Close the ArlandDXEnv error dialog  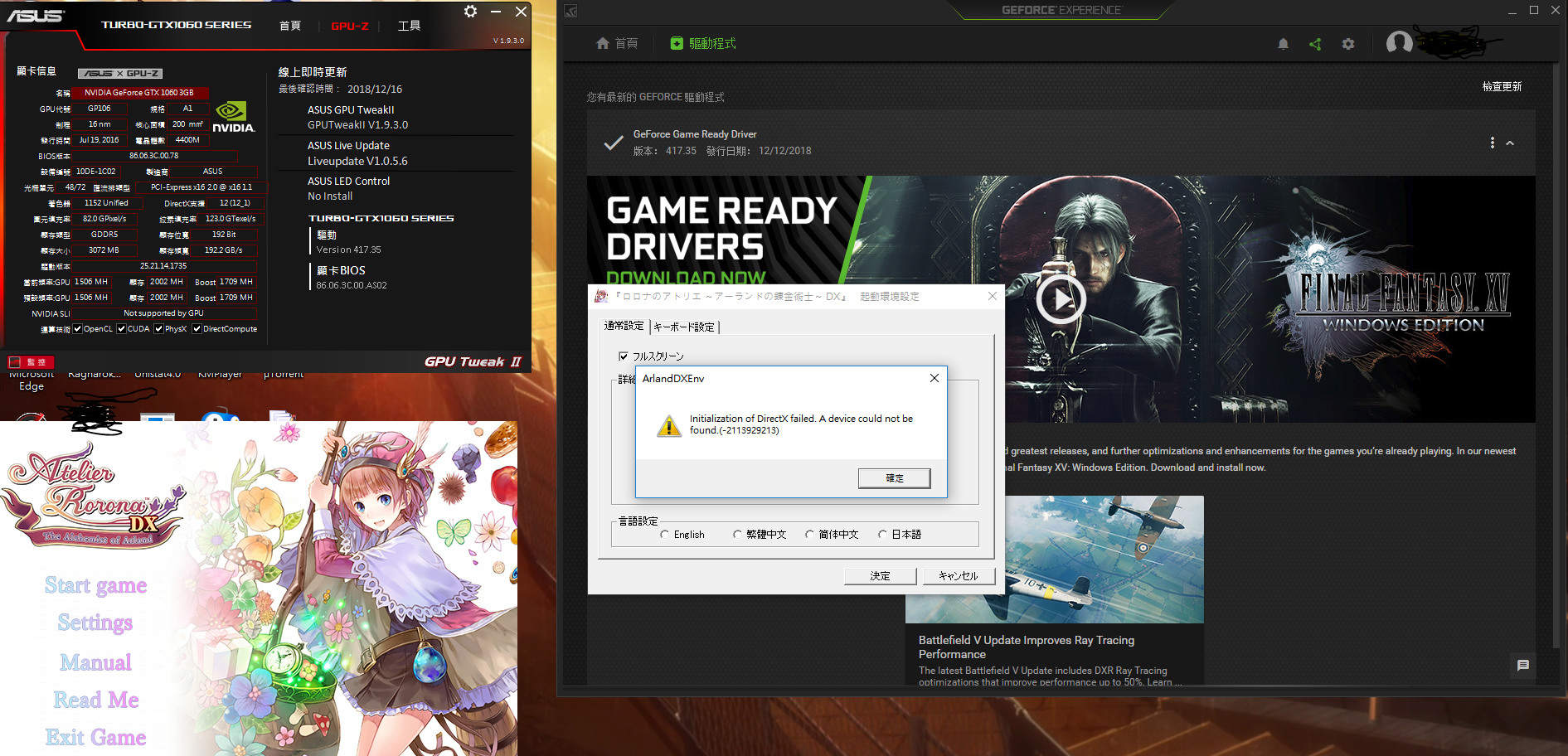coord(934,378)
